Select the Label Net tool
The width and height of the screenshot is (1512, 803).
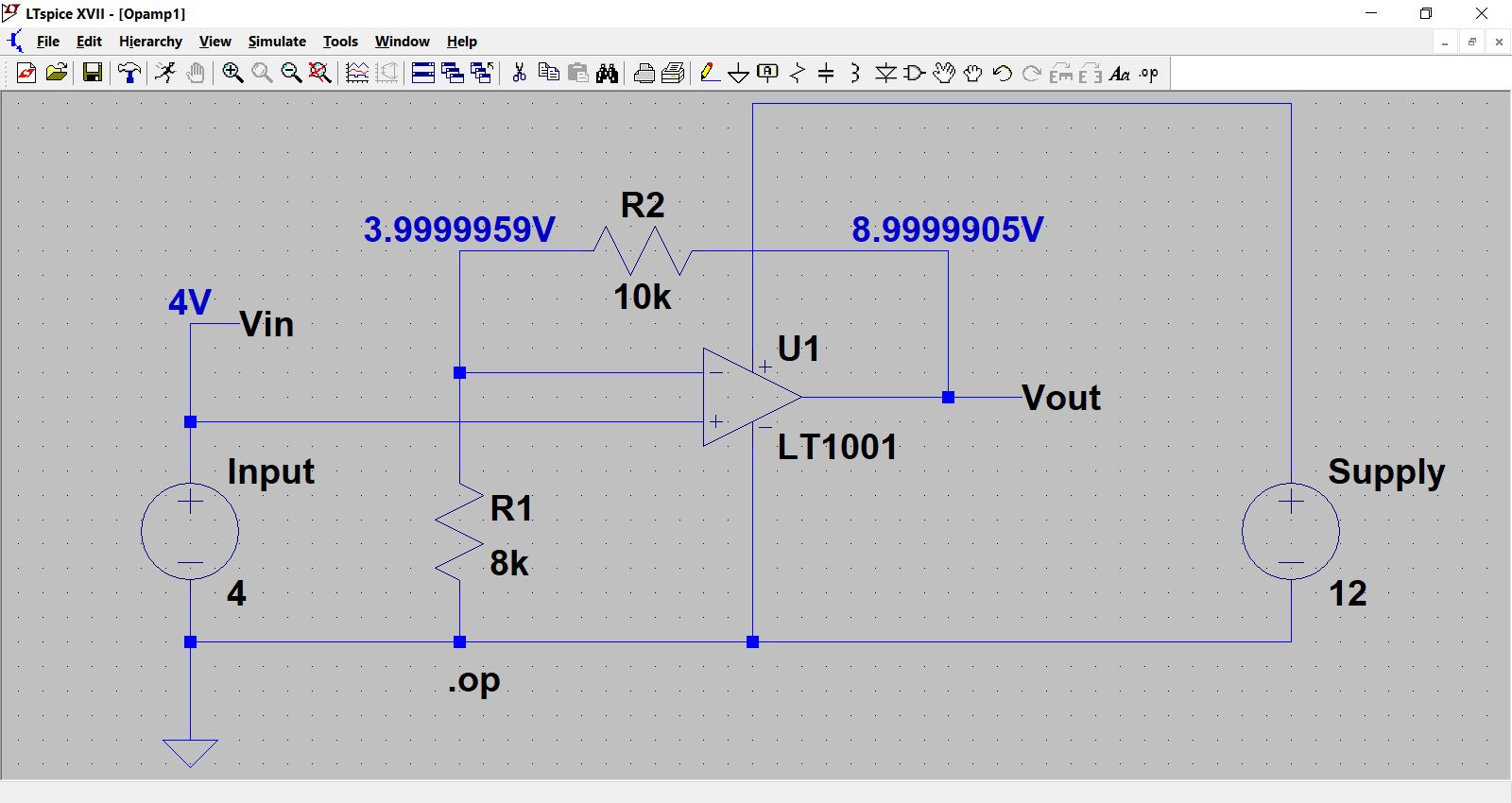pyautogui.click(x=768, y=73)
